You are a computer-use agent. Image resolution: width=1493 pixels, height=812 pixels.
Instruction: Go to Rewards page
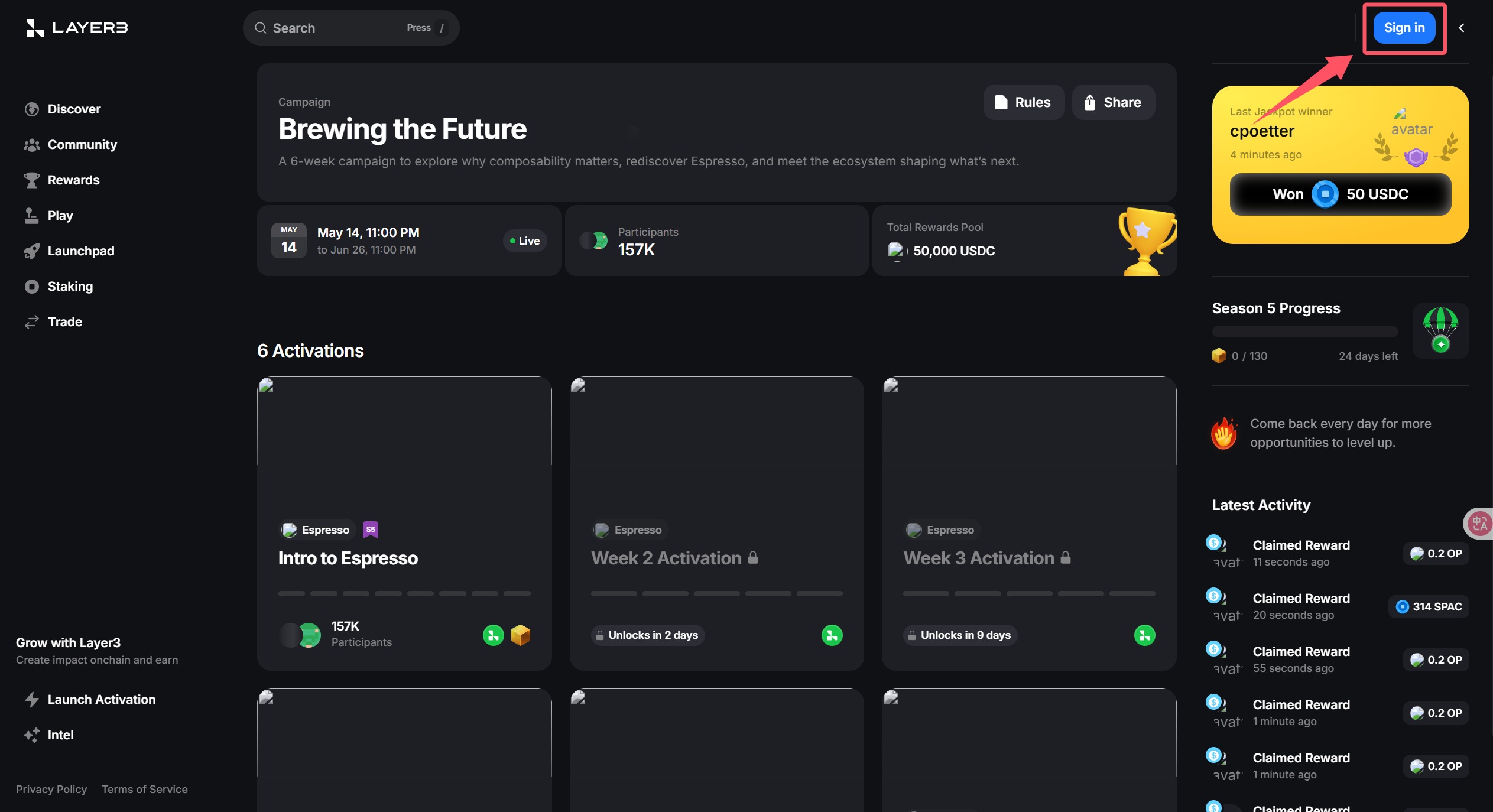pyautogui.click(x=62, y=180)
